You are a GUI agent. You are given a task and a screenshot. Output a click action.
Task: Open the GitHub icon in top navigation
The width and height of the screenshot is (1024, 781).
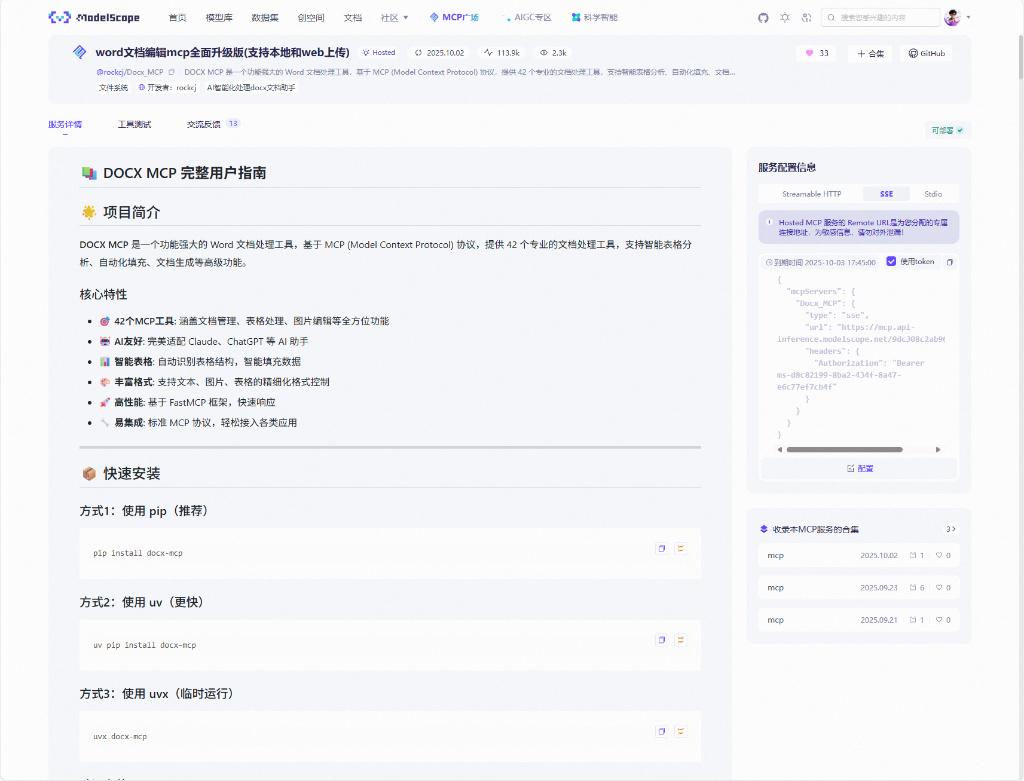click(763, 18)
